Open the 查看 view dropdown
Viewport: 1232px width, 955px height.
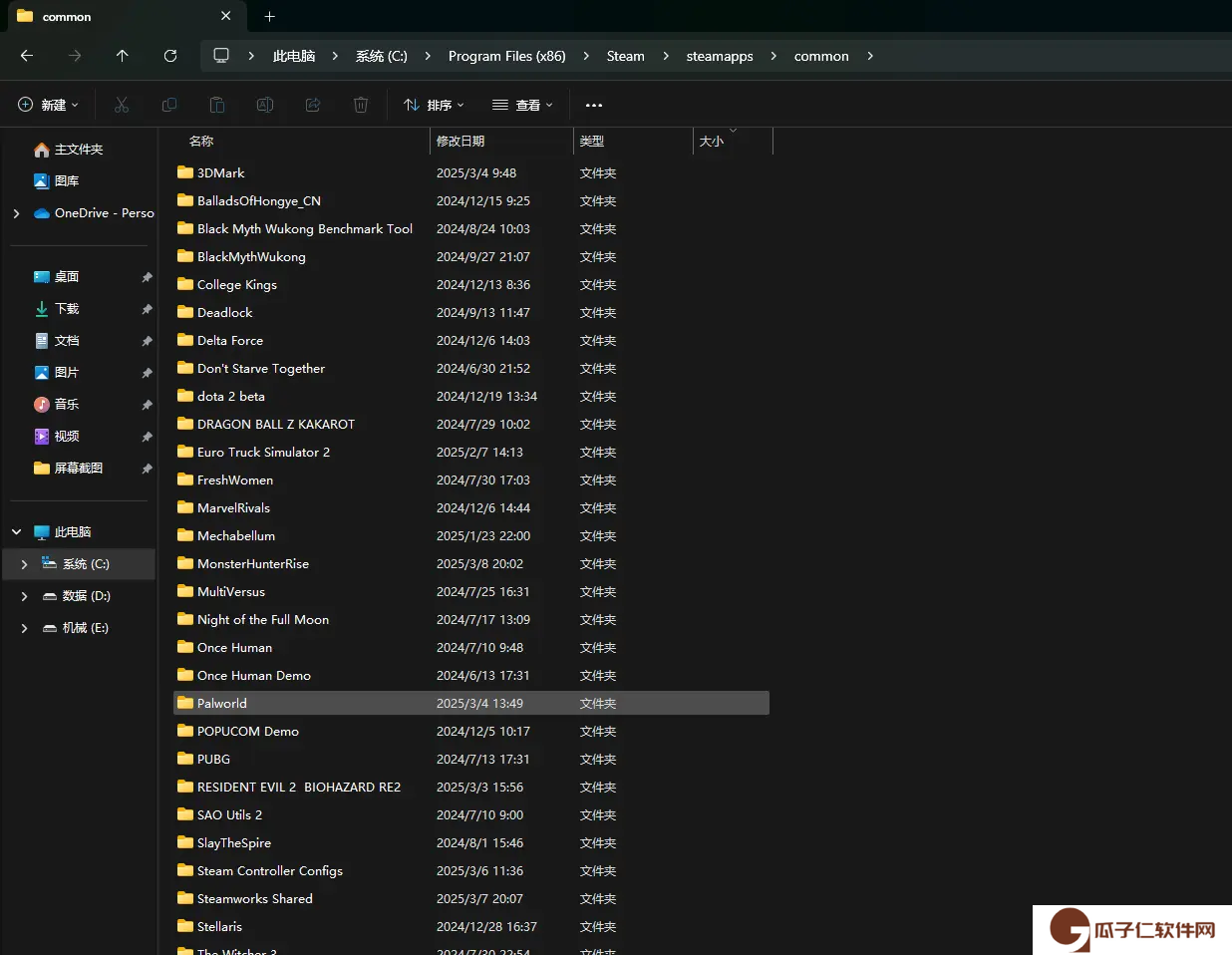click(522, 105)
